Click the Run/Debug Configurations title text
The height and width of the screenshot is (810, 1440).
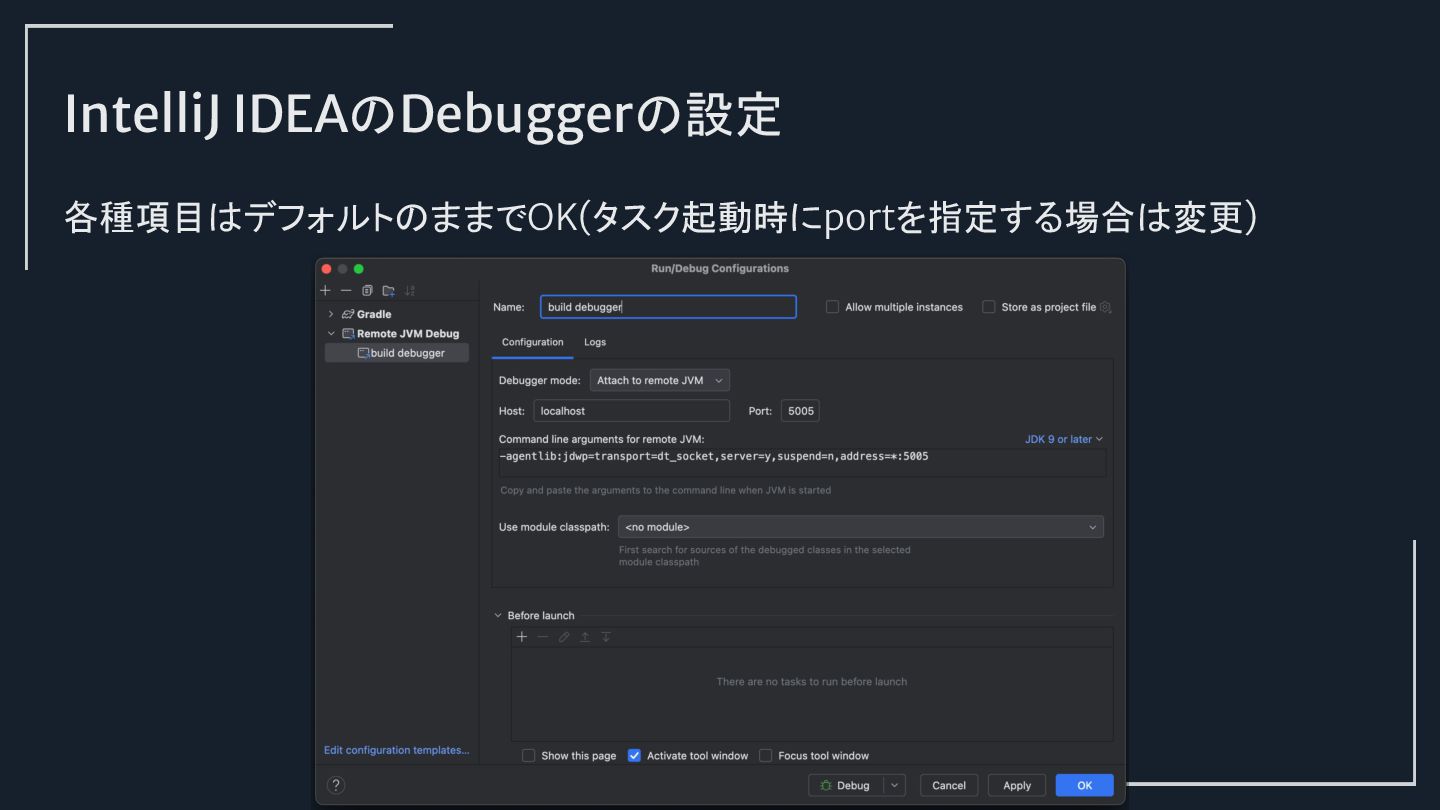point(720,268)
